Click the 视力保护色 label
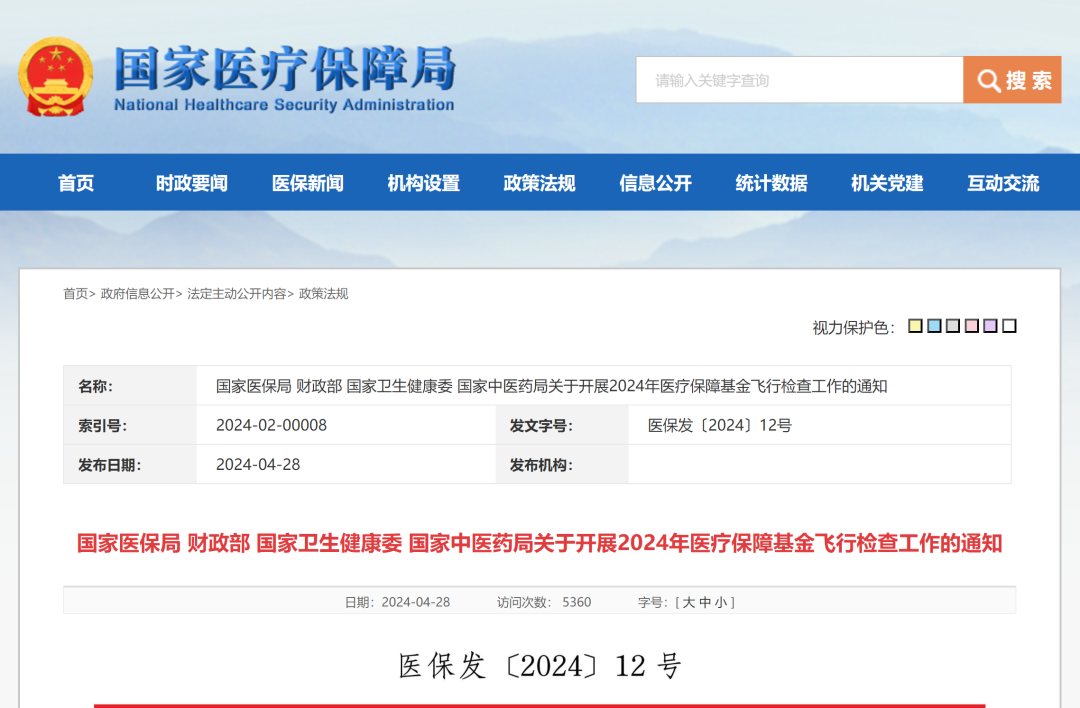This screenshot has width=1080, height=708. [x=853, y=327]
